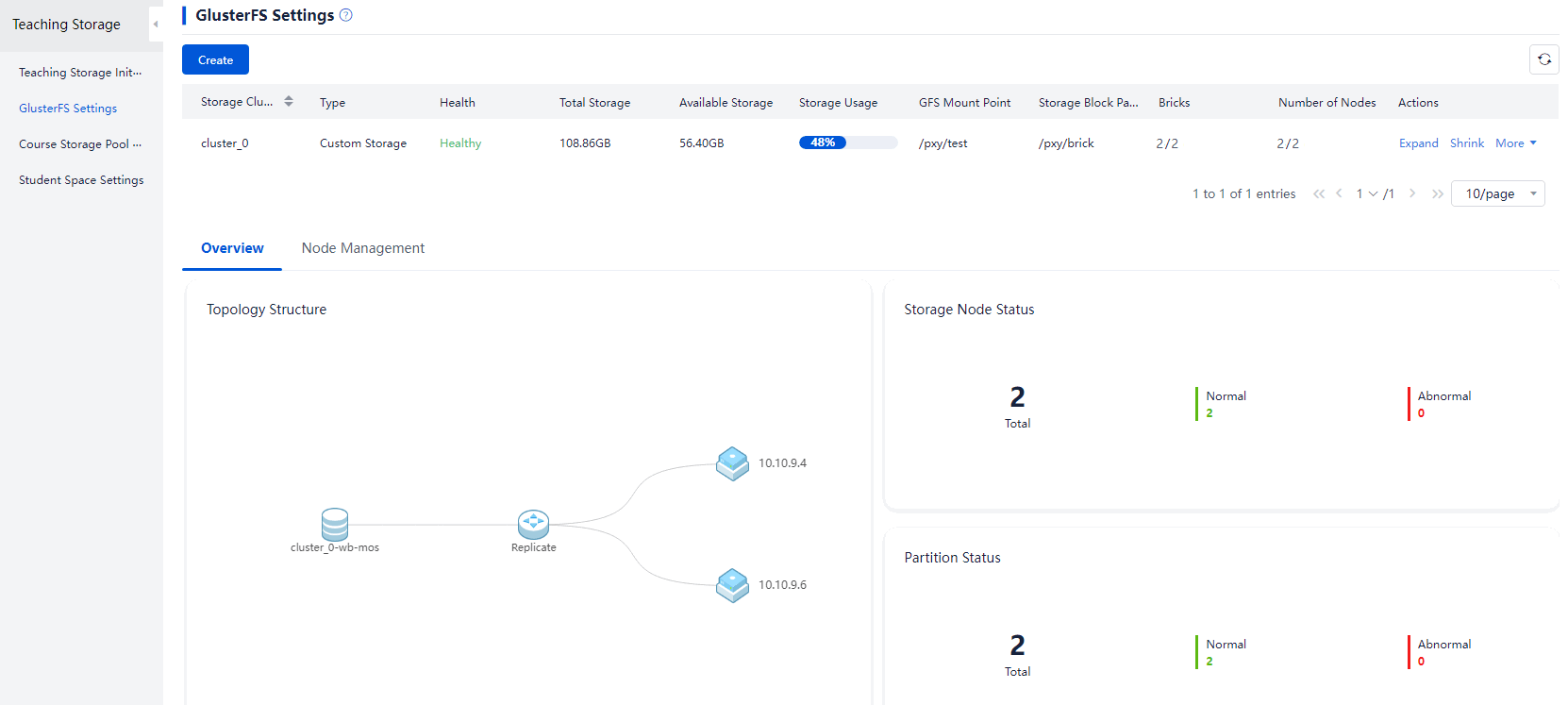
Task: Click the /pxy/test mount point cell
Action: (x=943, y=143)
